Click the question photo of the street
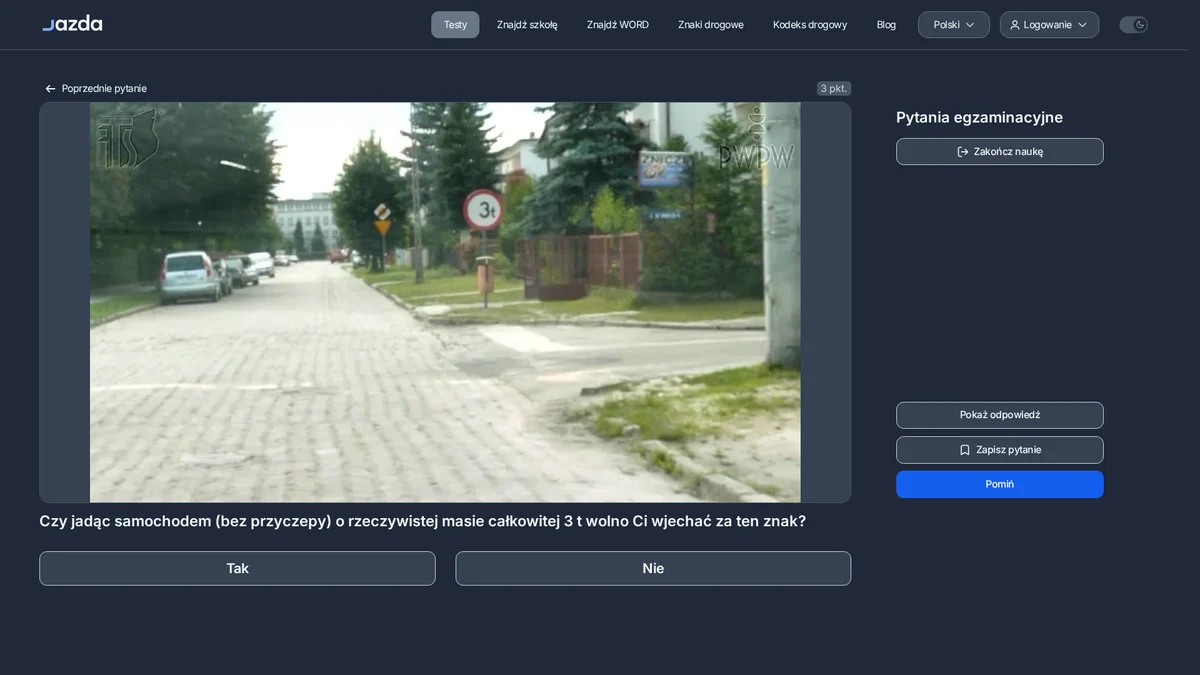The image size is (1200, 675). (445, 302)
